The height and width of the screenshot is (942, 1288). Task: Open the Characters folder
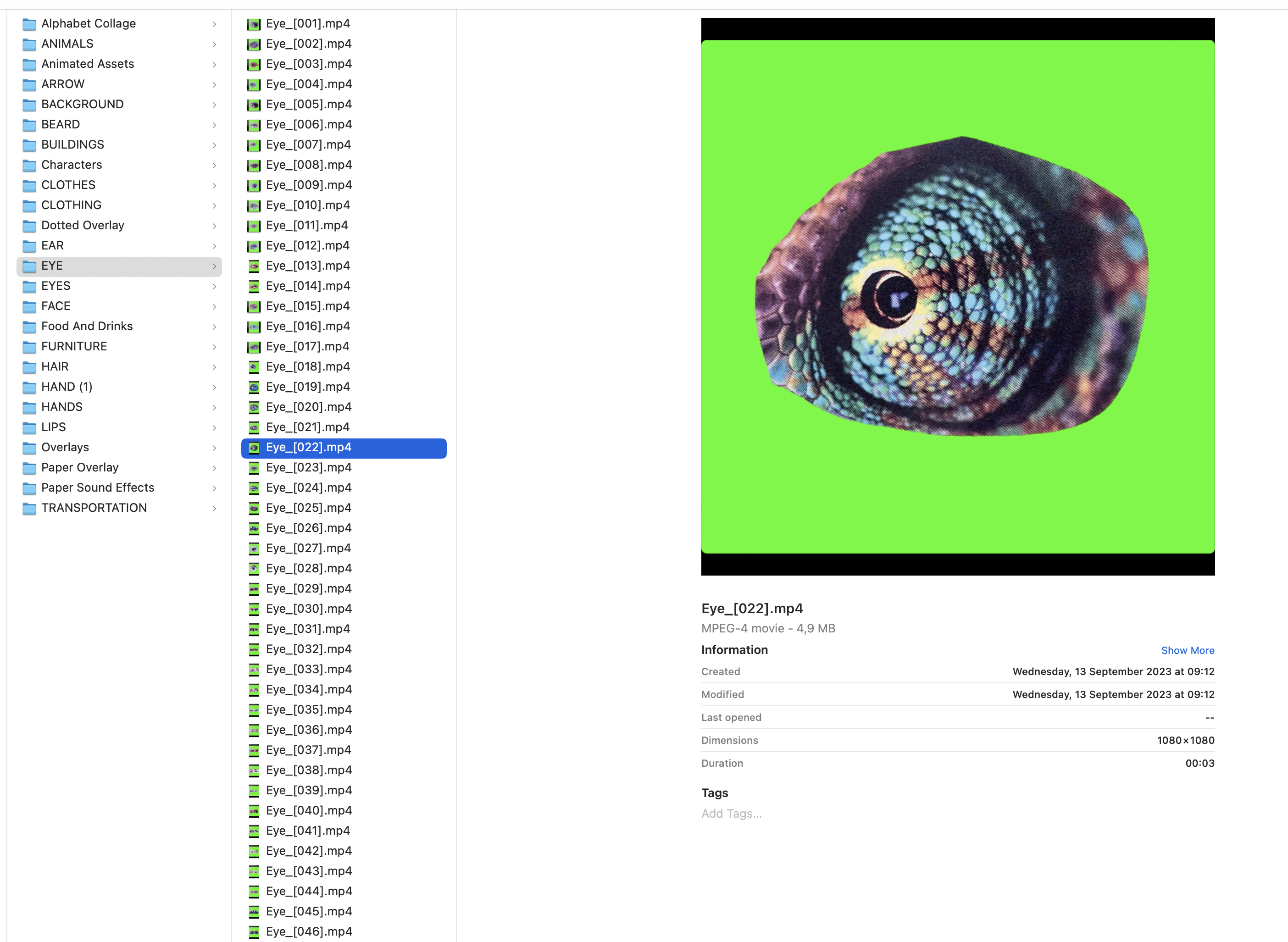[71, 165]
